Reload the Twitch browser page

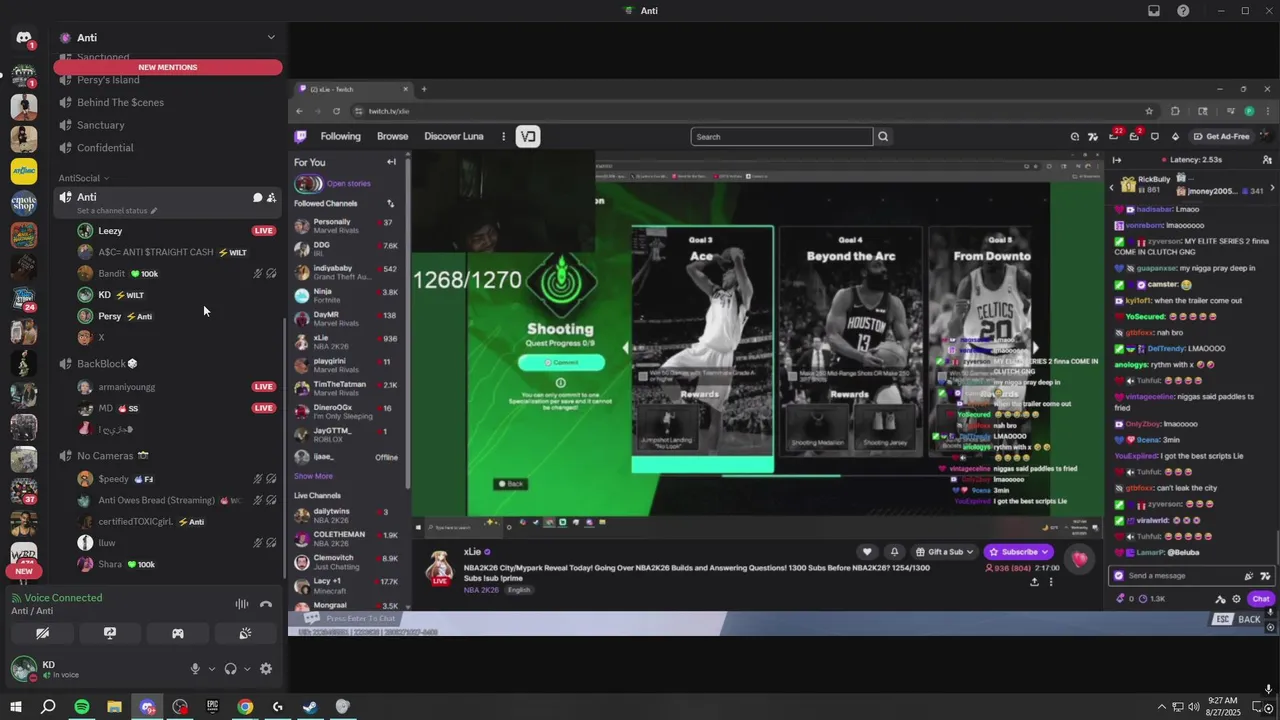click(x=336, y=111)
